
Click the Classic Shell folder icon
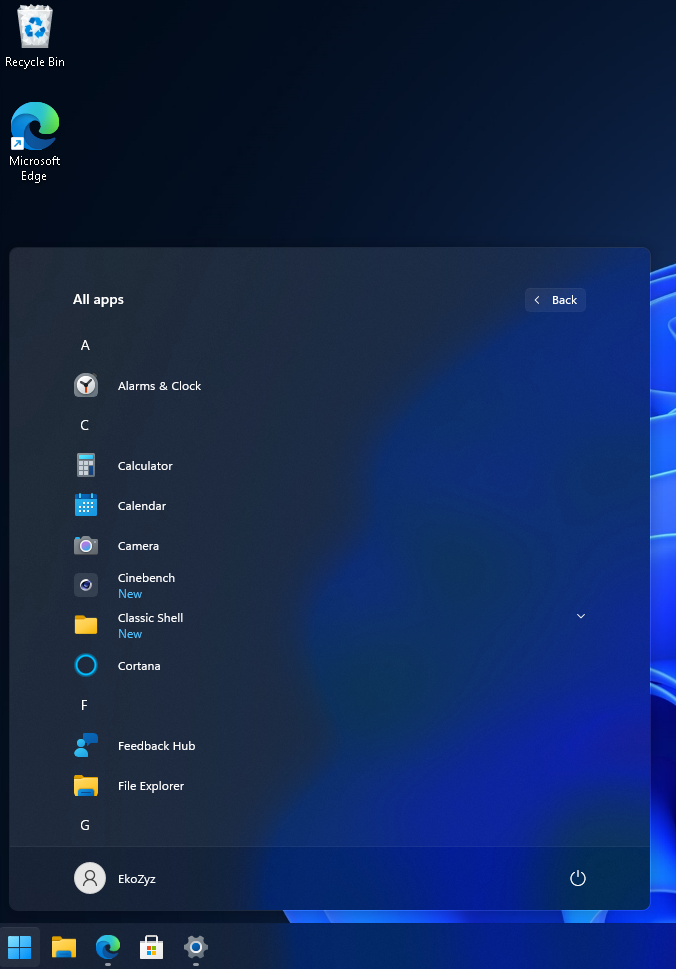pyautogui.click(x=86, y=625)
